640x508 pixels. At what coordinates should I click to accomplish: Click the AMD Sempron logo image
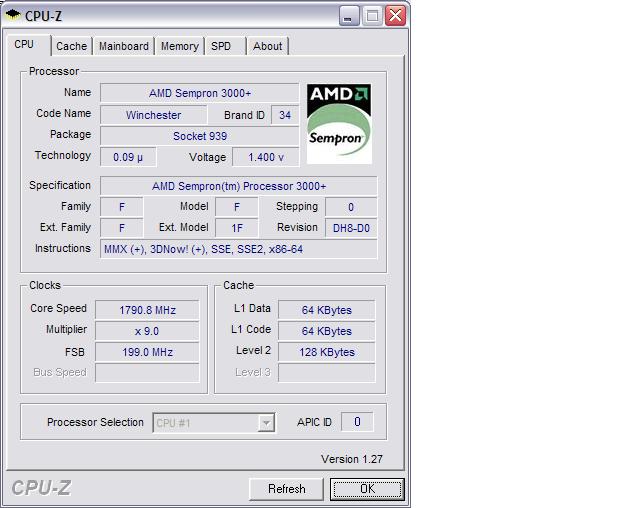click(339, 124)
